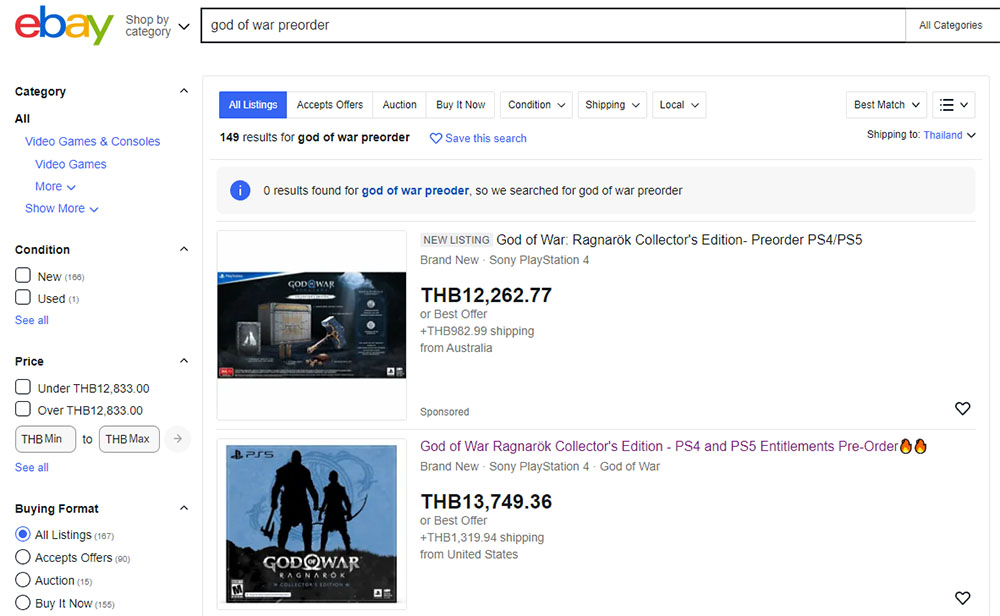Image resolution: width=1000 pixels, height=616 pixels.
Task: Open Best Match sort dropdown
Action: coord(886,105)
